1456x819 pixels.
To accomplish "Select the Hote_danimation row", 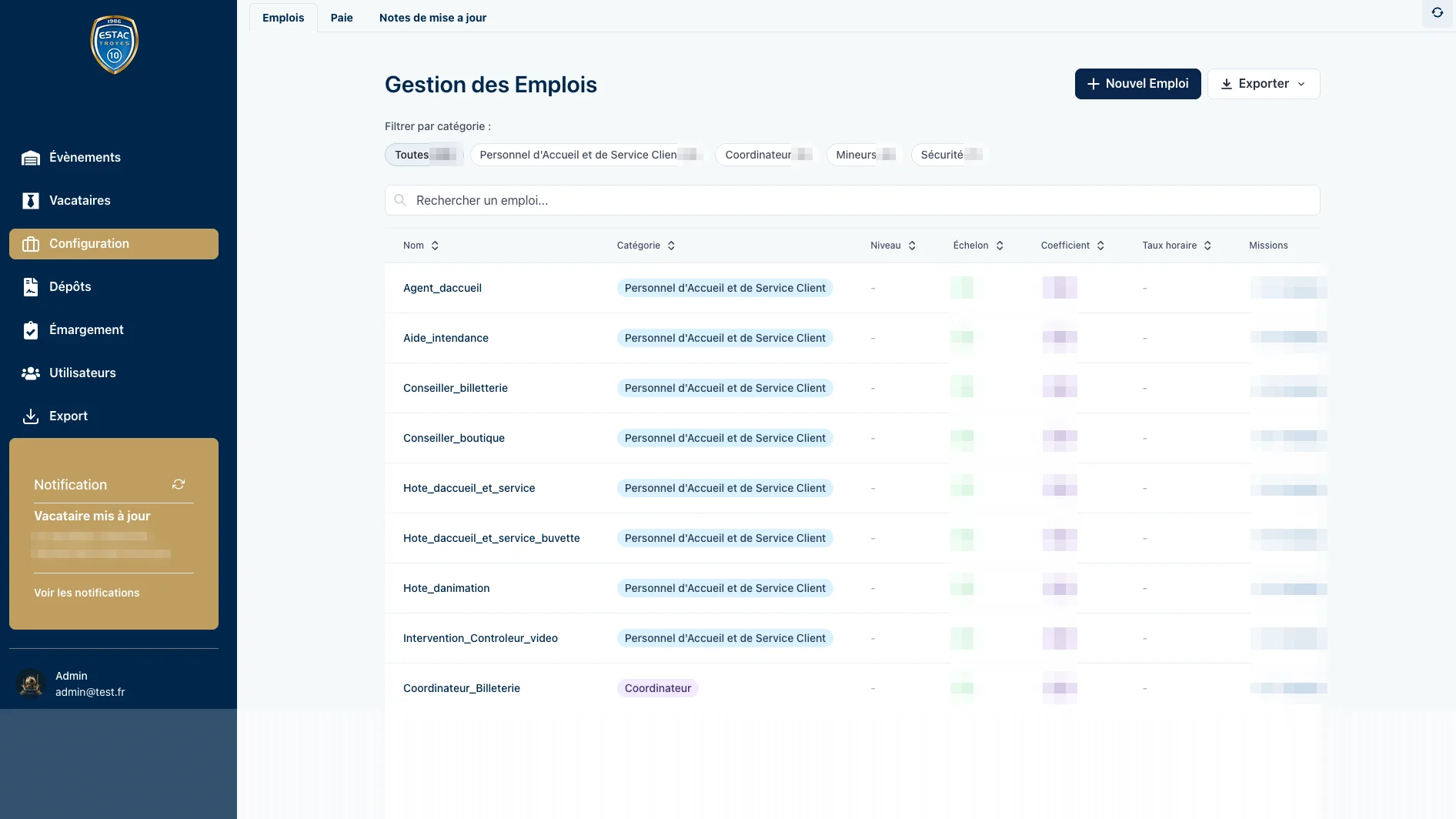I will point(852,588).
